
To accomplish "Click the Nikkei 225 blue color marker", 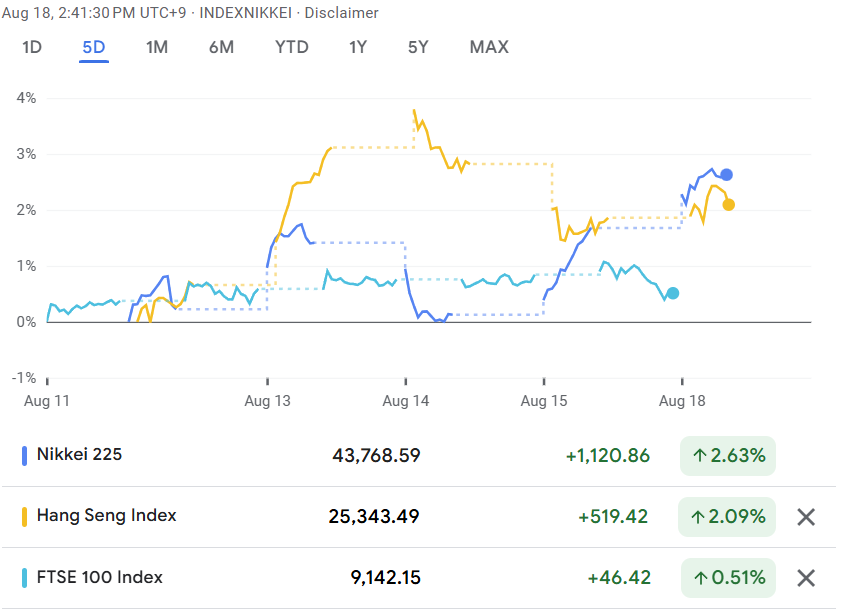I will point(24,455).
